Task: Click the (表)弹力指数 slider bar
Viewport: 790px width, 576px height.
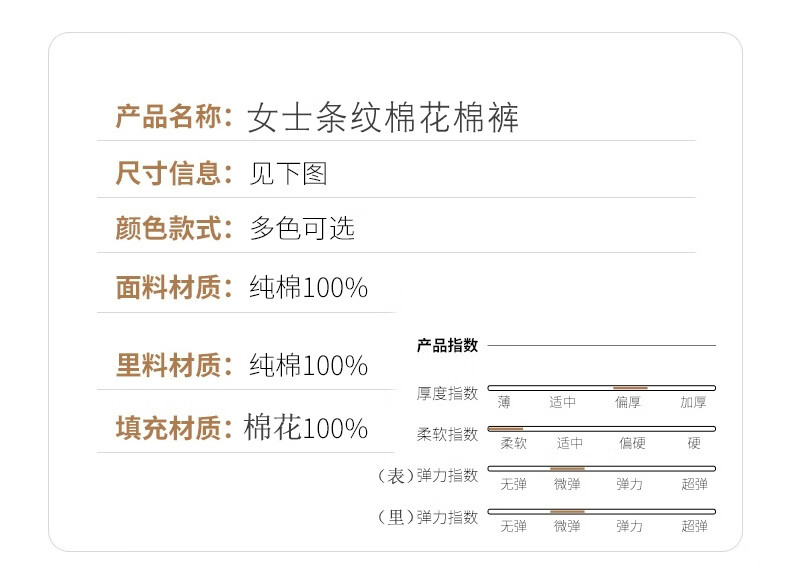Action: 601,468
